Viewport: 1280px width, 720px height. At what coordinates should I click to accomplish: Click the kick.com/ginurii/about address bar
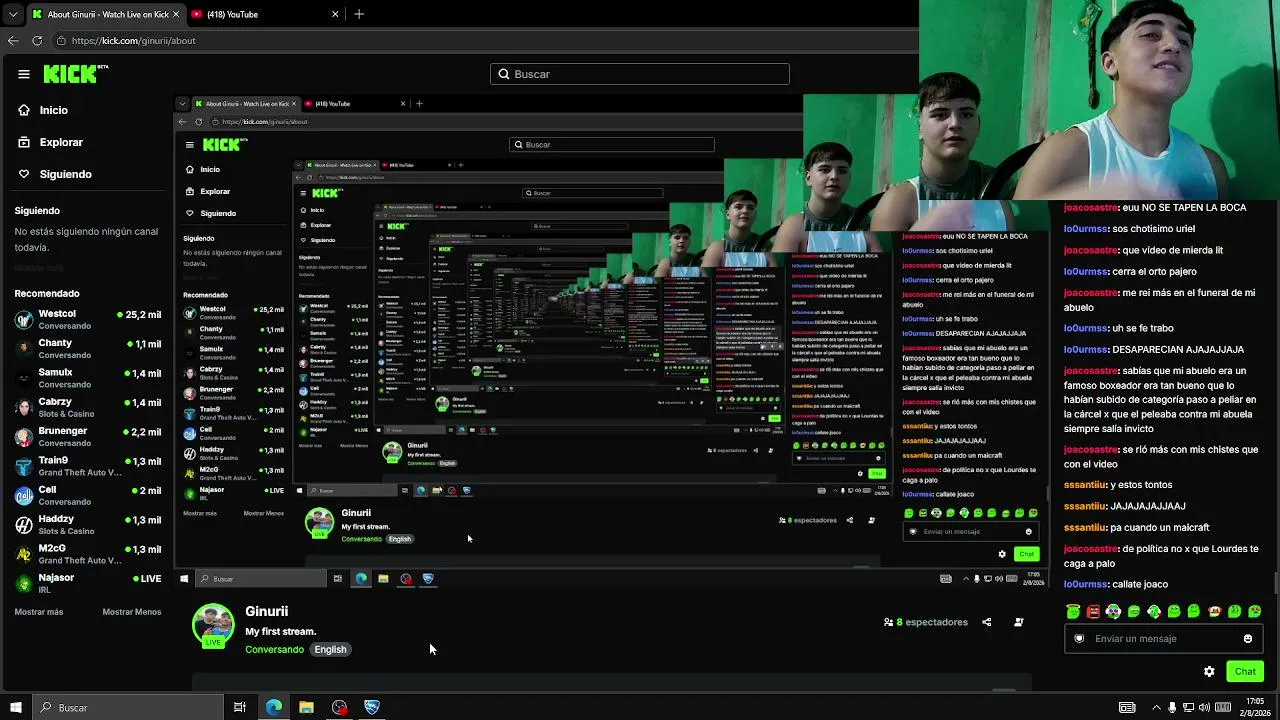[133, 41]
